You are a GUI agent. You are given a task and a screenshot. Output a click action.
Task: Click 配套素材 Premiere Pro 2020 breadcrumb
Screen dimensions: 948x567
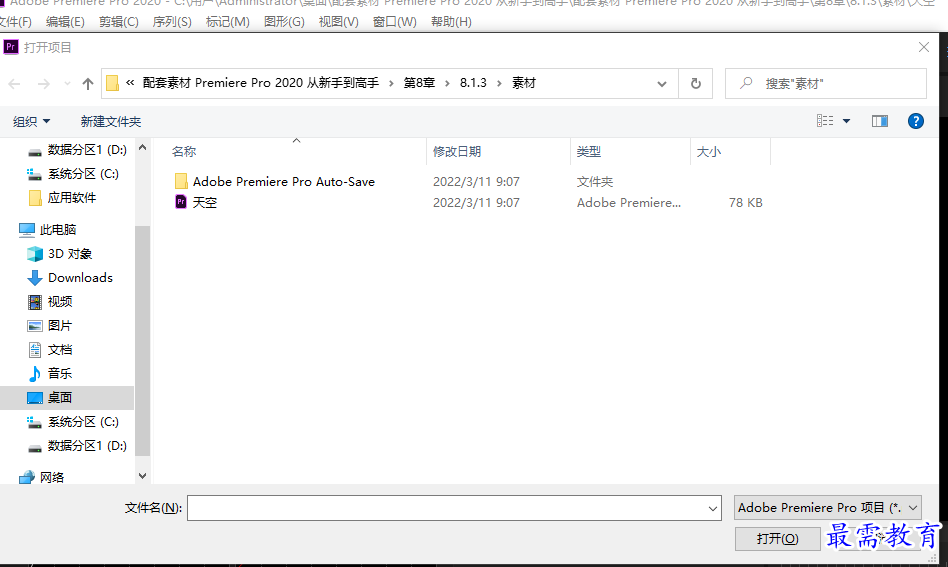(x=261, y=83)
